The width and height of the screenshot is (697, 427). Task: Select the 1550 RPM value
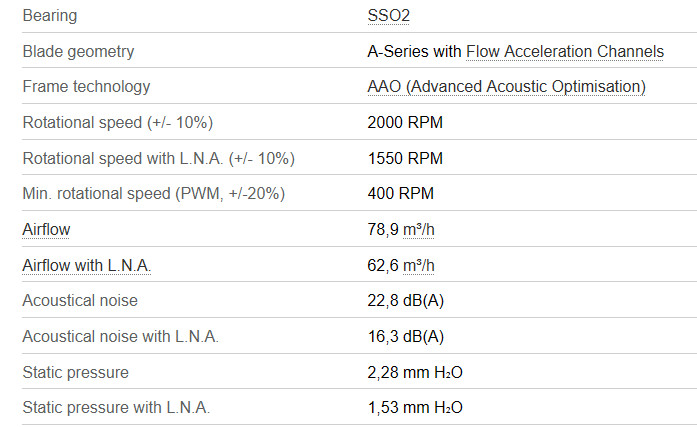coord(405,158)
